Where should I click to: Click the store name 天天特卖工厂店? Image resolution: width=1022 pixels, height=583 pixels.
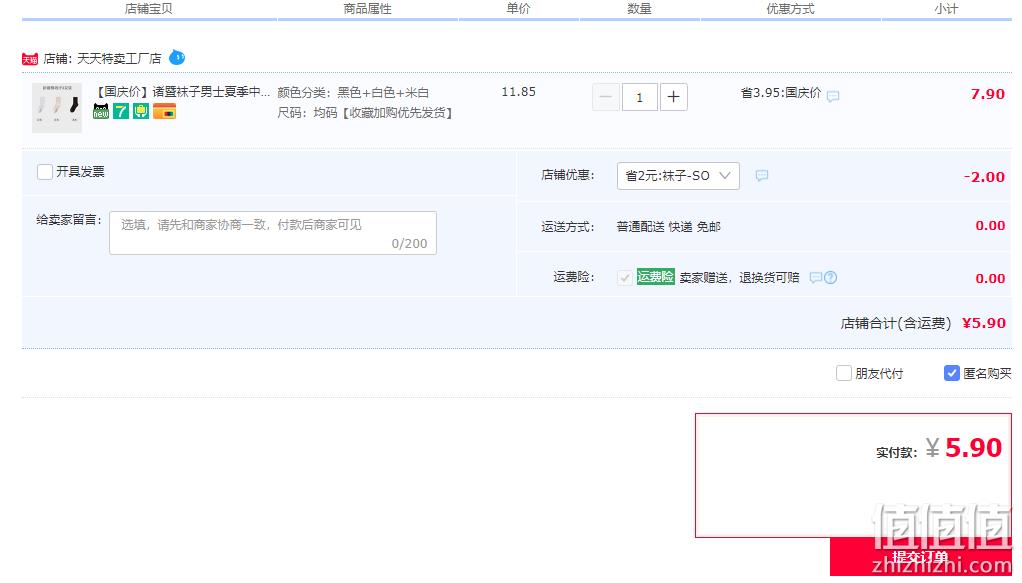119,59
